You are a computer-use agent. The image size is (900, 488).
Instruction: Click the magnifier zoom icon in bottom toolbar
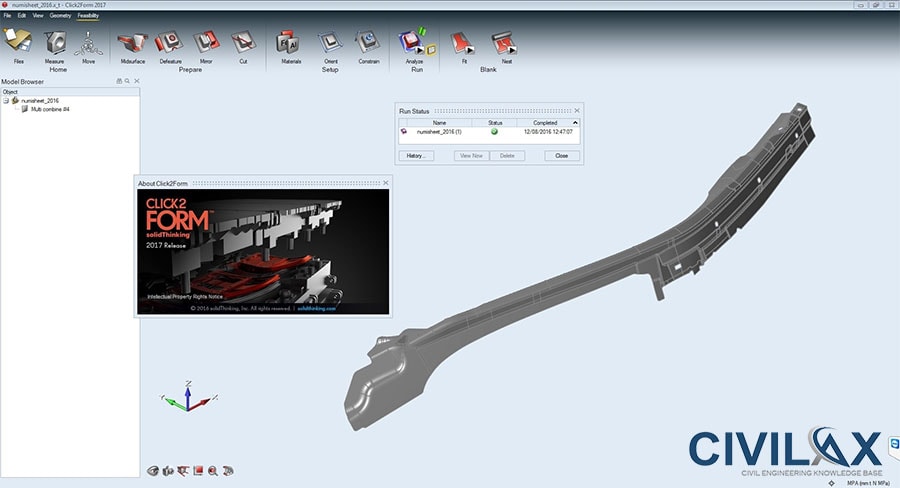pyautogui.click(x=213, y=471)
